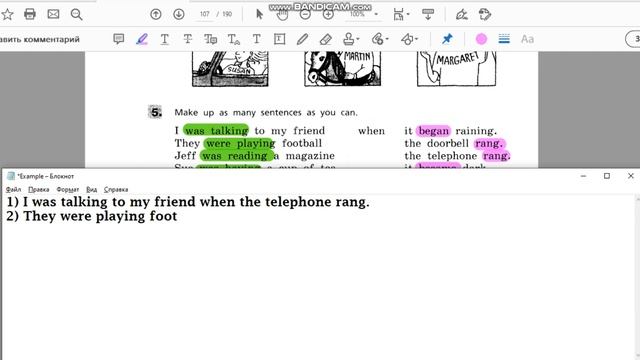Click the line thickness icon
This screenshot has height=360, width=640.
pos(504,39)
